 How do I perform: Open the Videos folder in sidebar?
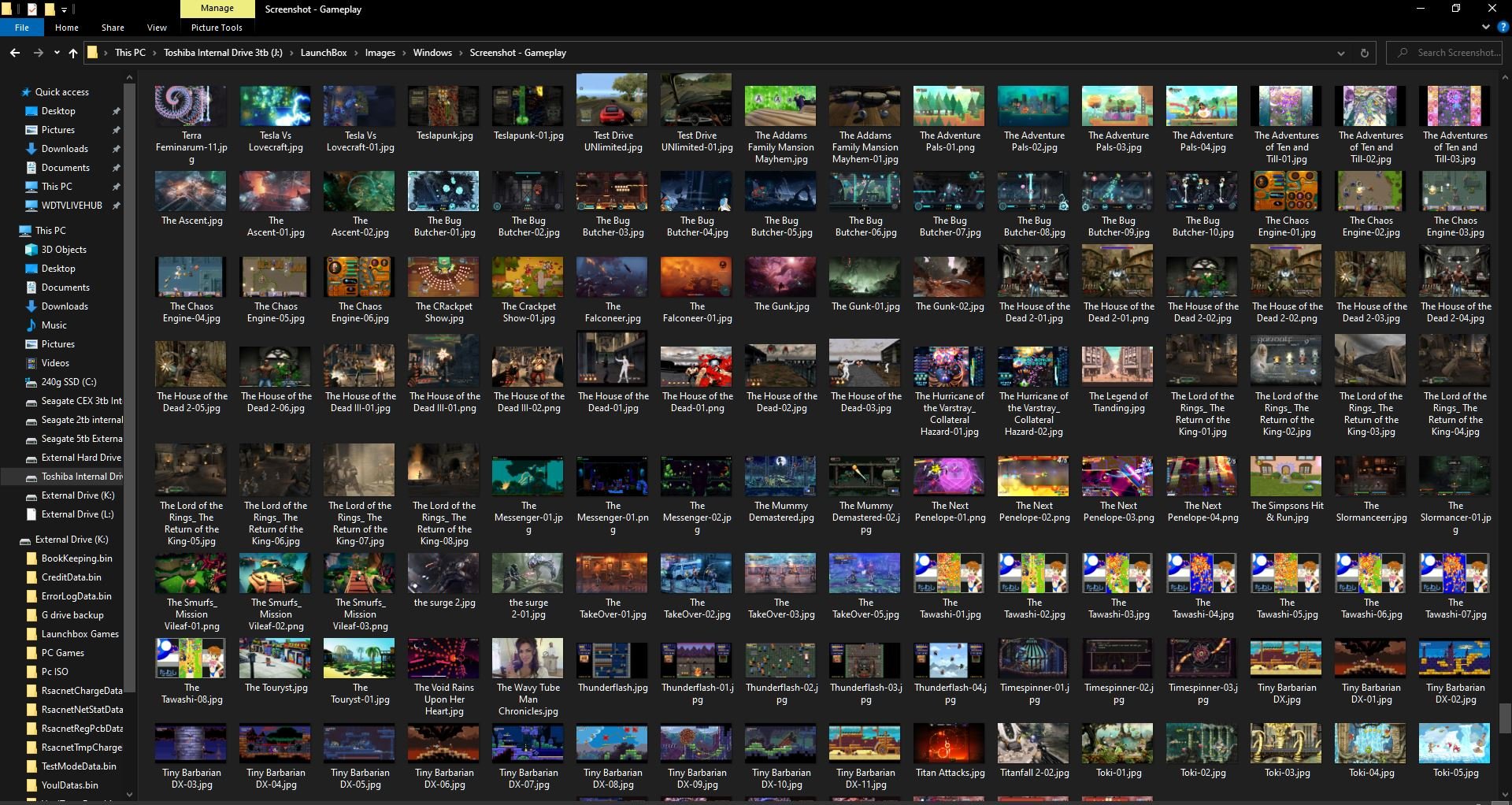point(55,363)
